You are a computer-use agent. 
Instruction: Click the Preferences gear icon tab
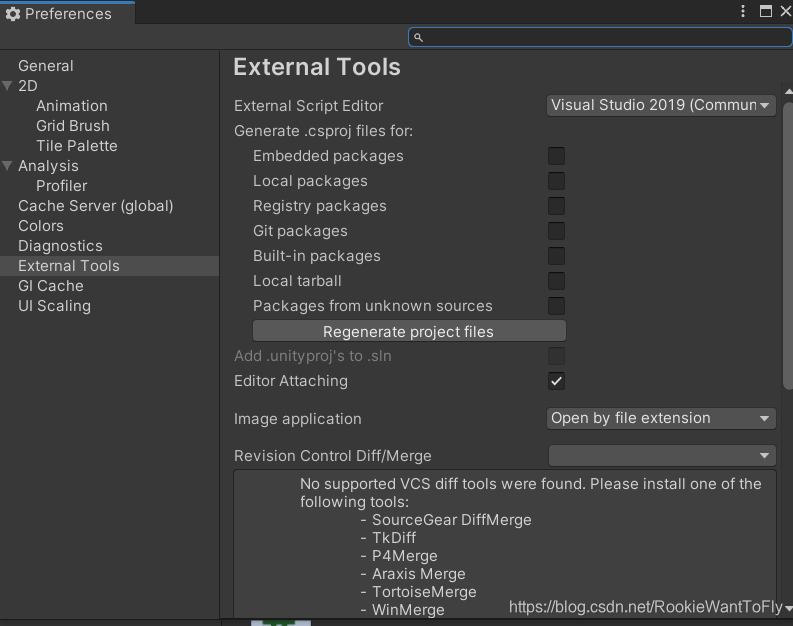click(x=13, y=14)
